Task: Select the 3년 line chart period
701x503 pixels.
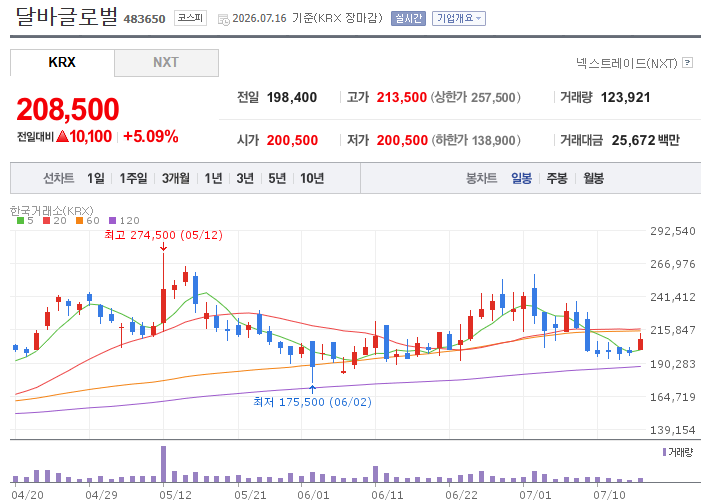Action: (x=245, y=178)
